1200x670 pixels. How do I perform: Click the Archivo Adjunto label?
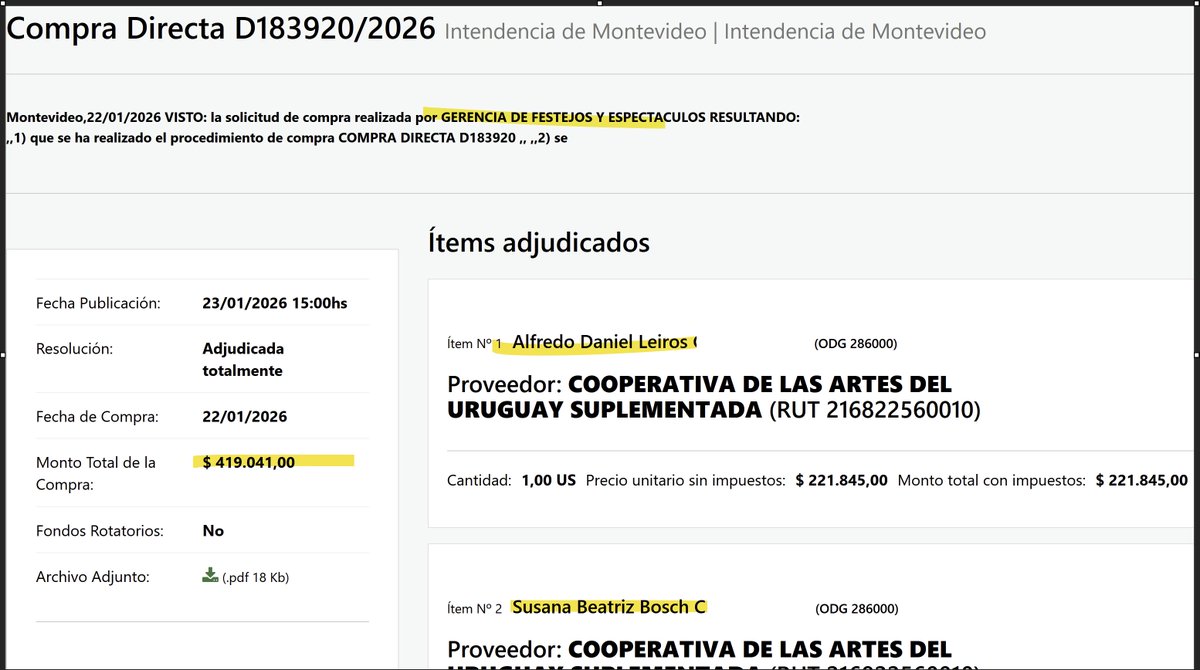click(x=93, y=576)
